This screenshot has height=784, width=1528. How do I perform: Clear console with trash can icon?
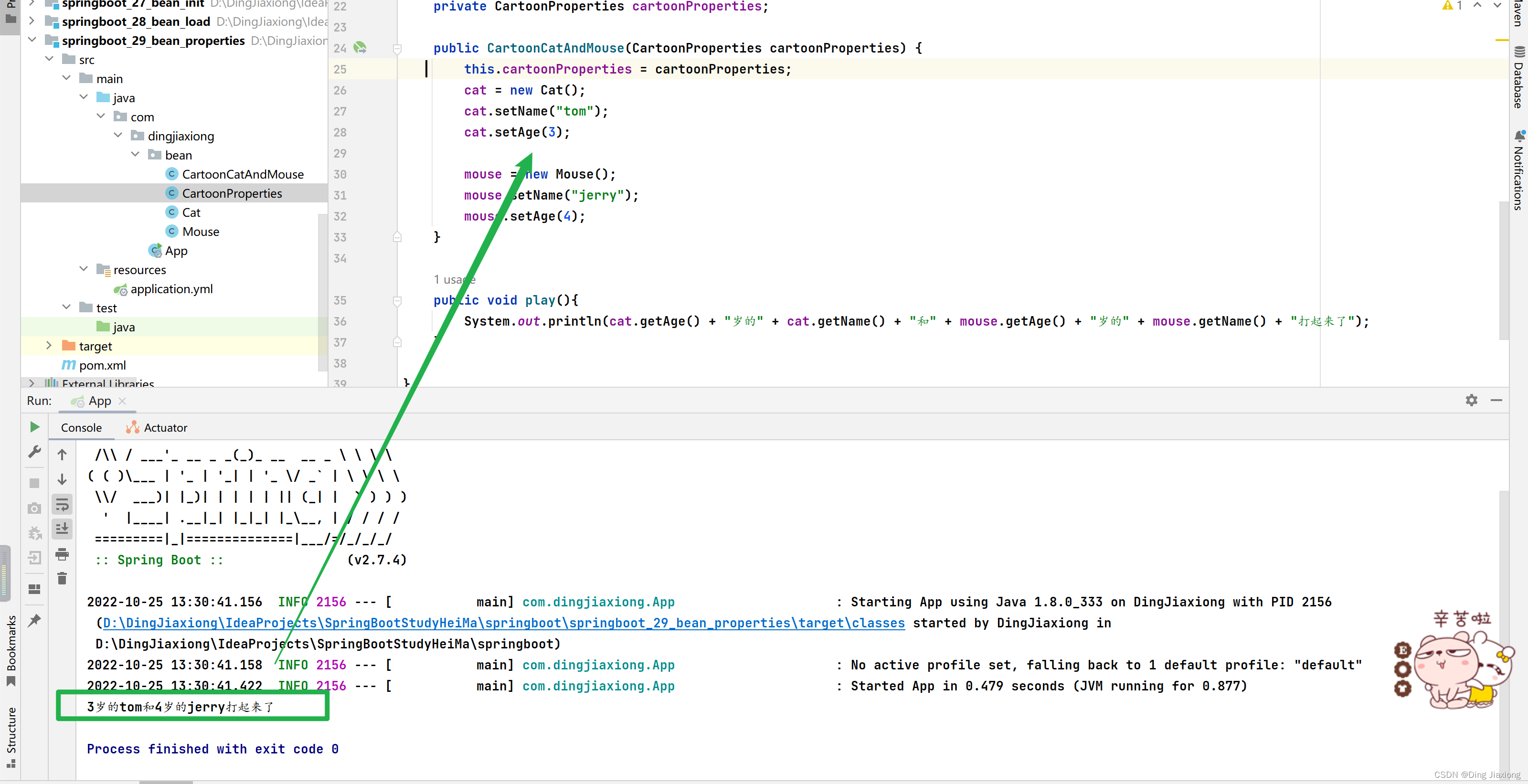coord(62,578)
